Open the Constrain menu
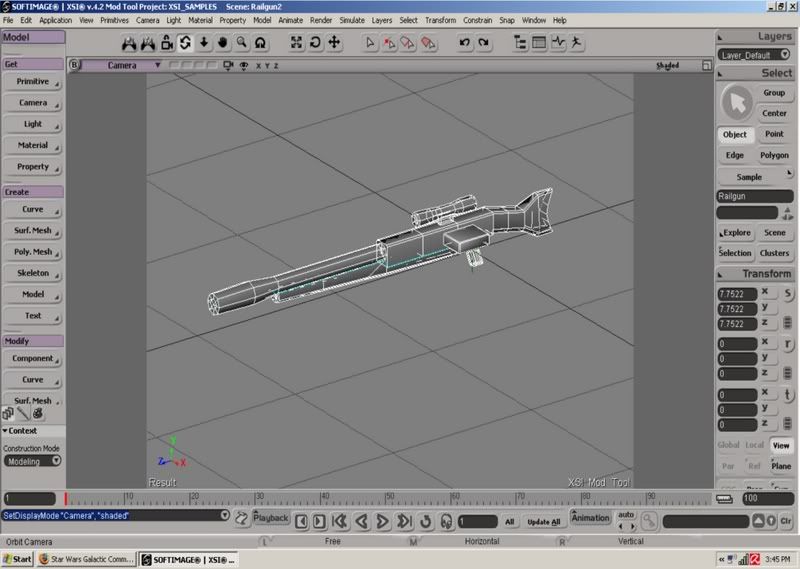This screenshot has width=800, height=569. coord(478,20)
